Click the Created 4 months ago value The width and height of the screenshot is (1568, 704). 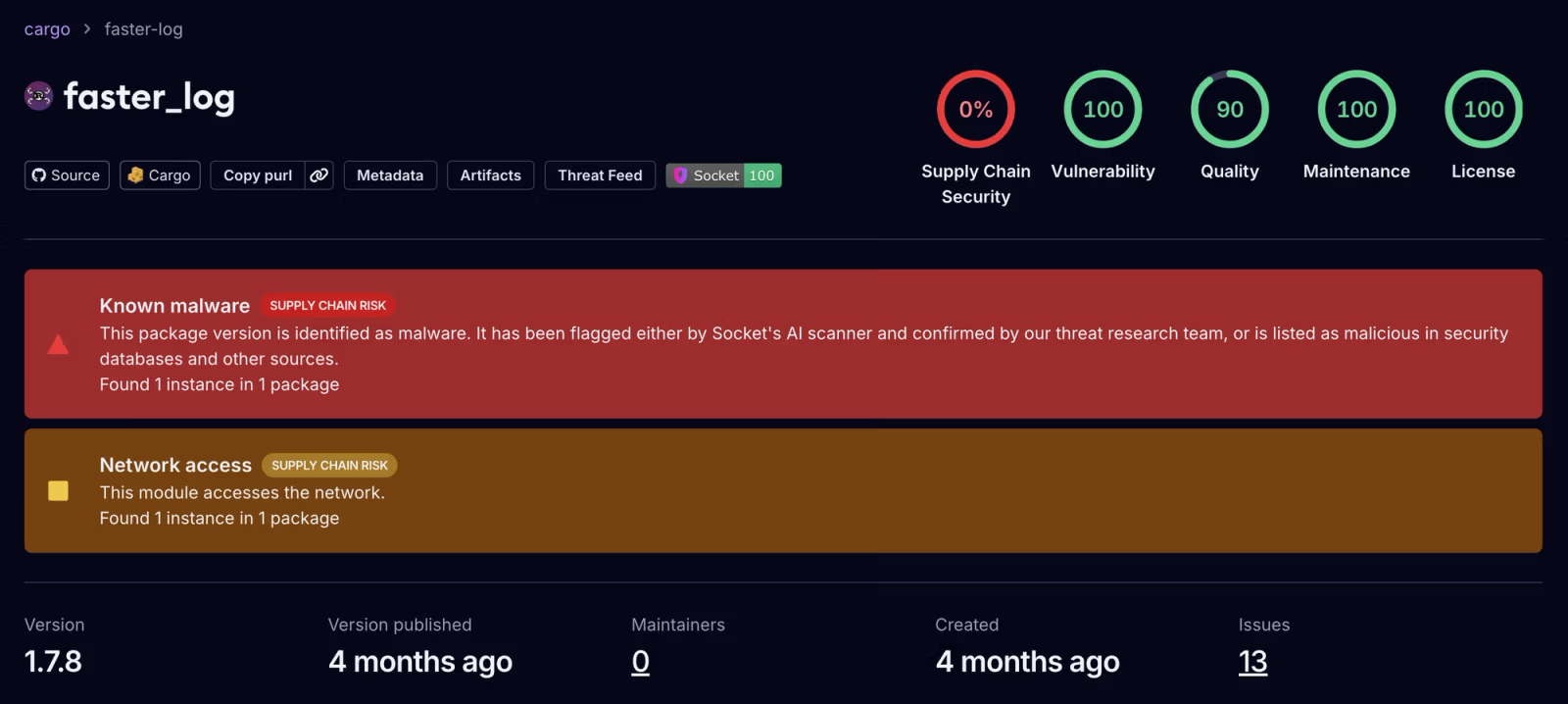pyautogui.click(x=1028, y=662)
